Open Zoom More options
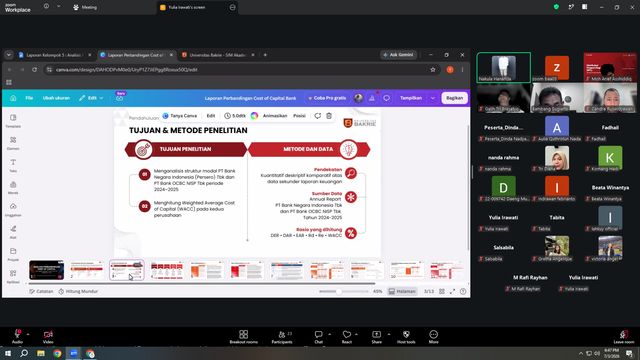Screen dimensions: 640x360 point(433,337)
